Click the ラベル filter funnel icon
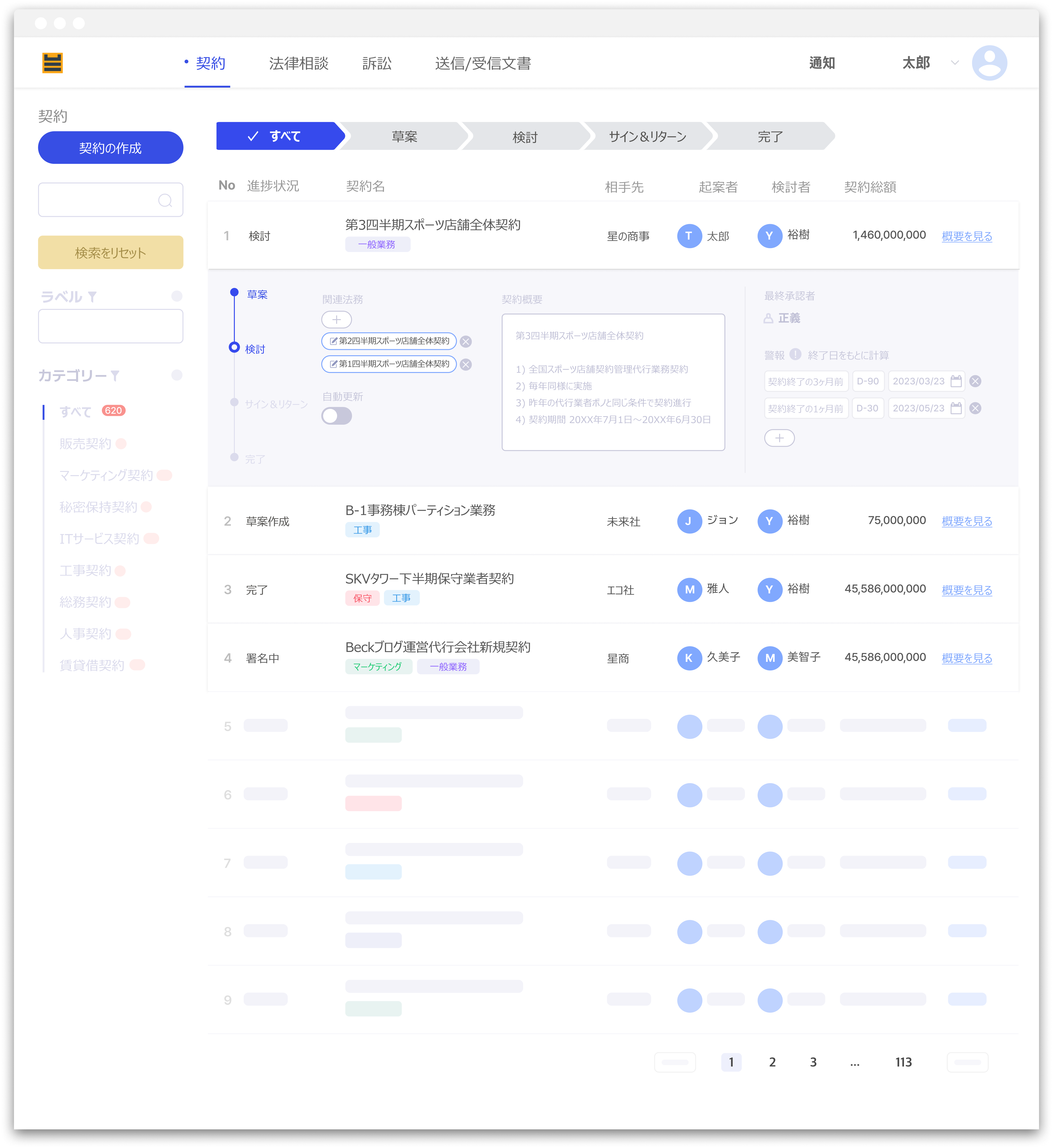 [x=92, y=297]
